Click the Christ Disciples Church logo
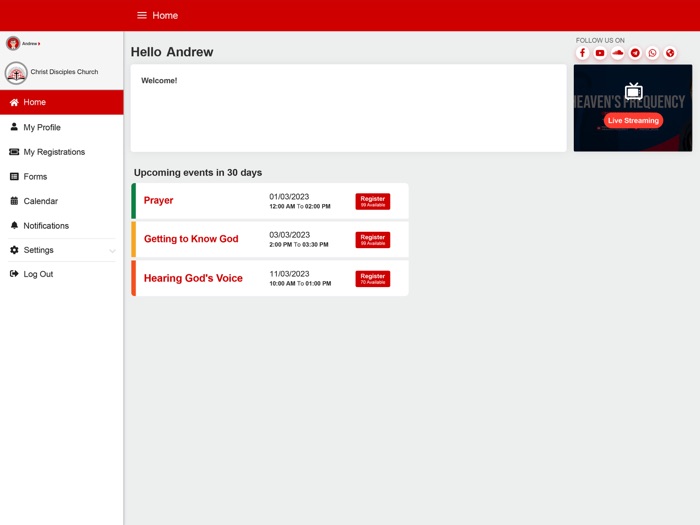Image resolution: width=700 pixels, height=525 pixels. pos(16,72)
